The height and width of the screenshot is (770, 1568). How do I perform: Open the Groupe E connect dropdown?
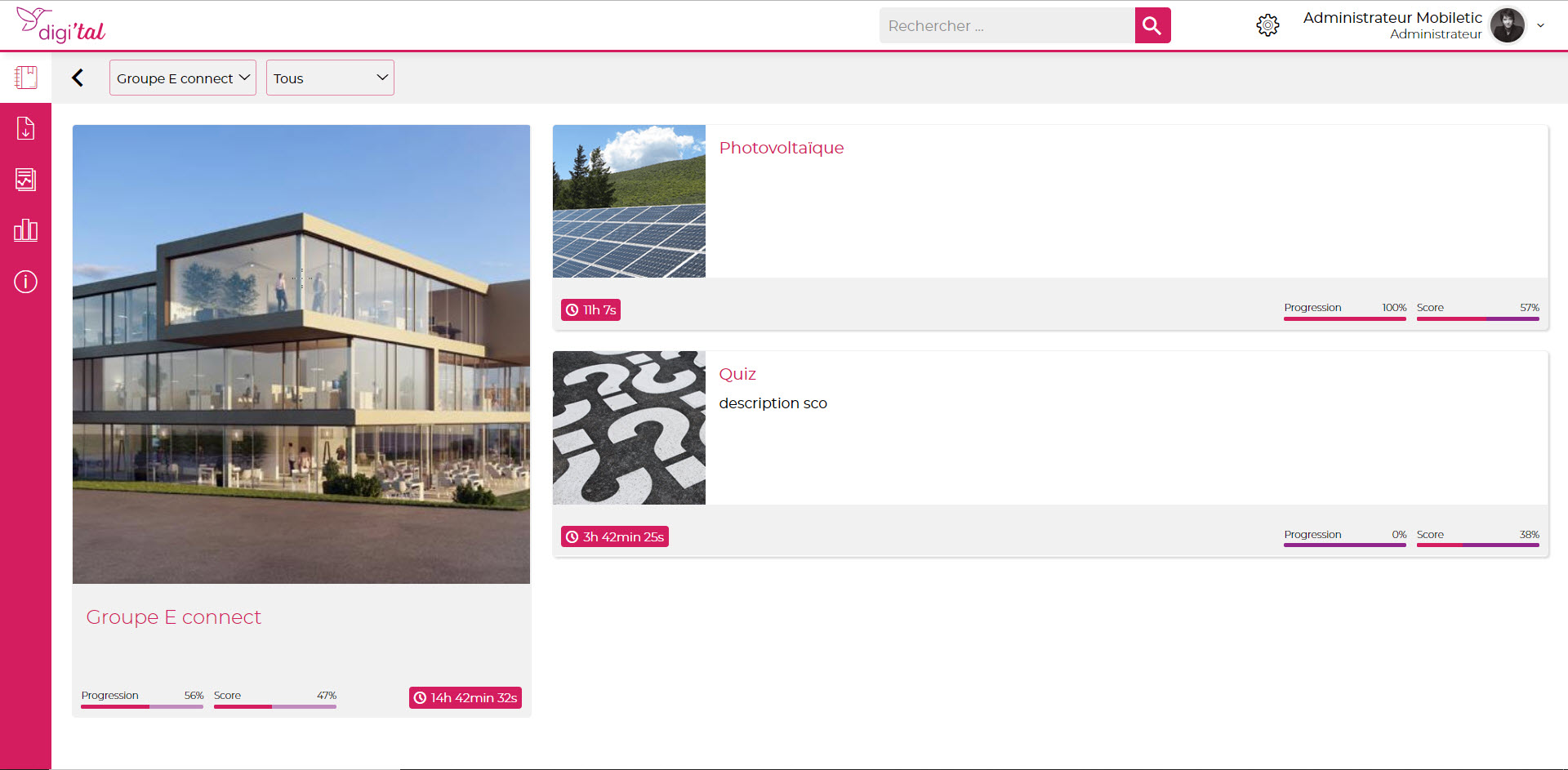coord(183,78)
